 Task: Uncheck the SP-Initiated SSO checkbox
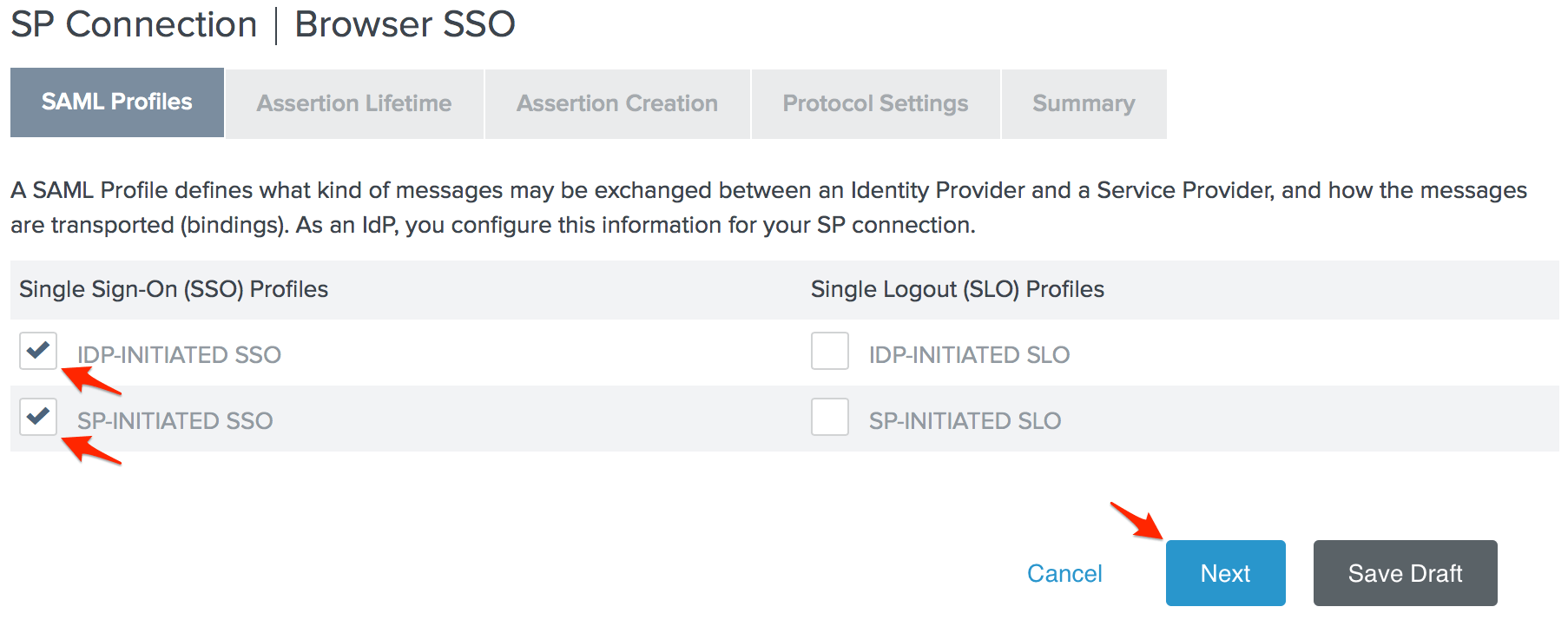(38, 417)
